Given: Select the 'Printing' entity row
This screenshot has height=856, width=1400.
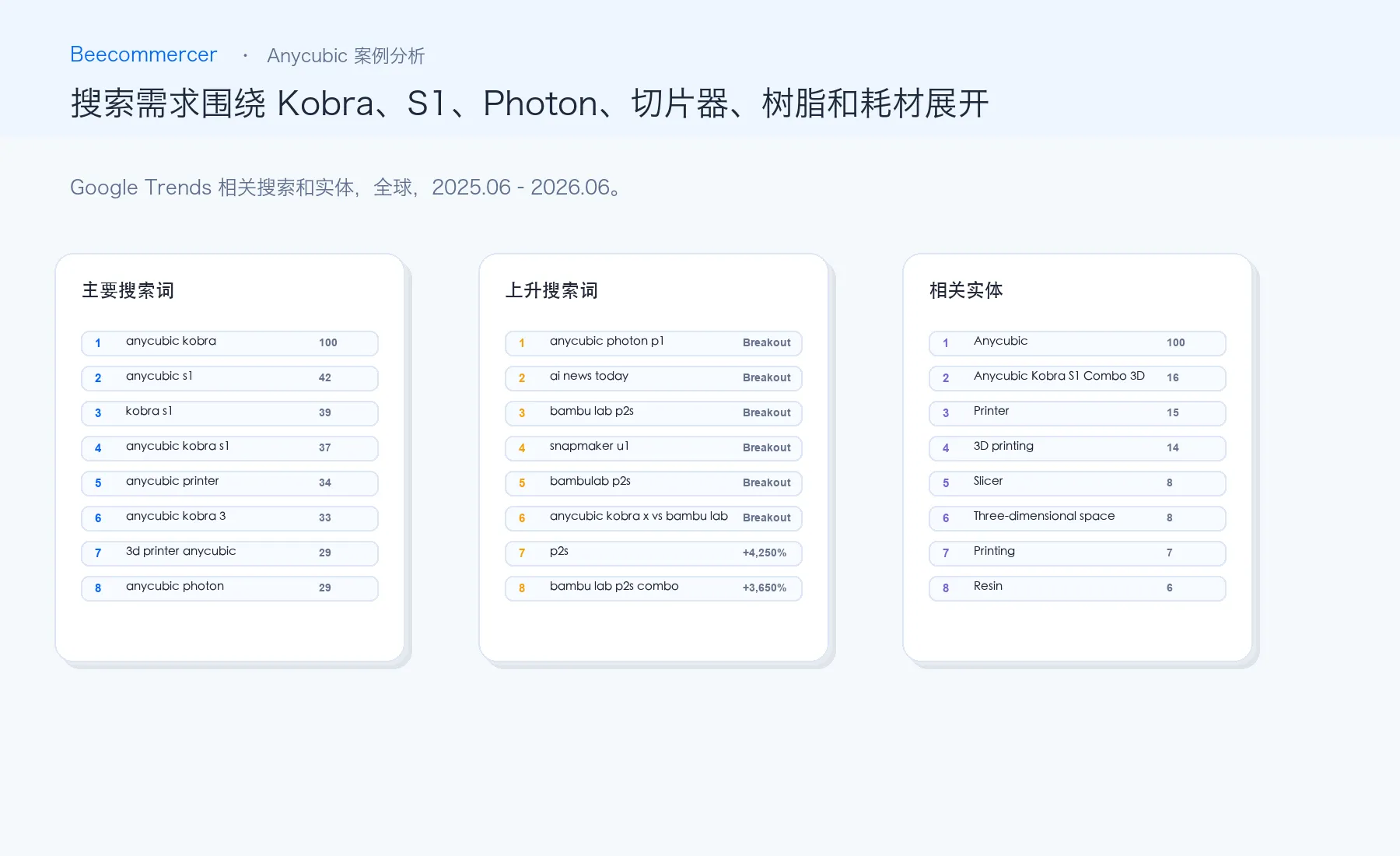Looking at the screenshot, I should [x=1077, y=553].
